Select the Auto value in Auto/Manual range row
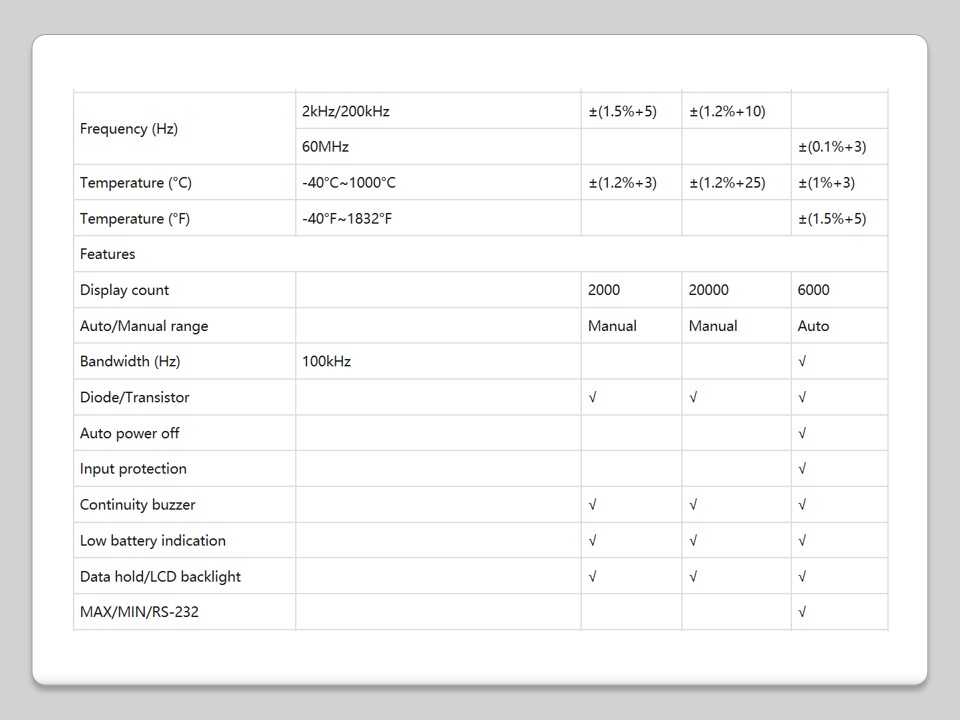The height and width of the screenshot is (720, 960). (x=814, y=326)
